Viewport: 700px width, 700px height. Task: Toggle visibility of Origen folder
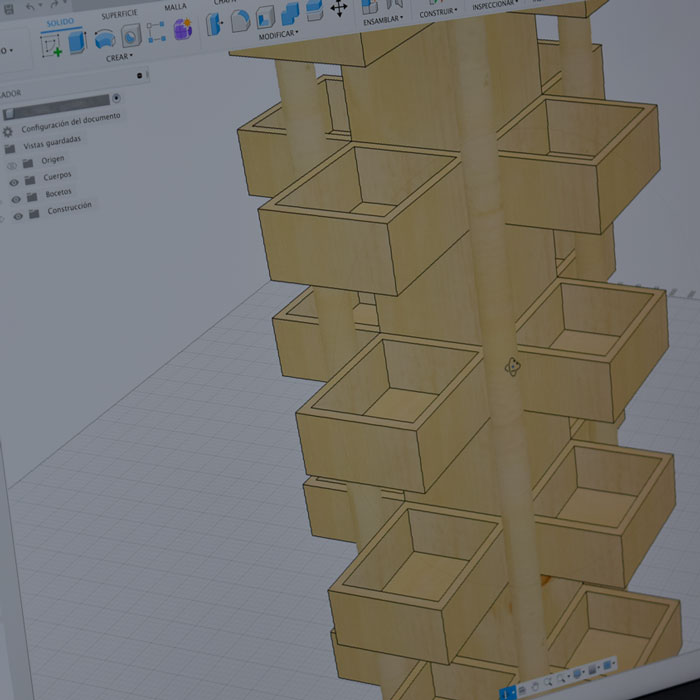pos(12,166)
